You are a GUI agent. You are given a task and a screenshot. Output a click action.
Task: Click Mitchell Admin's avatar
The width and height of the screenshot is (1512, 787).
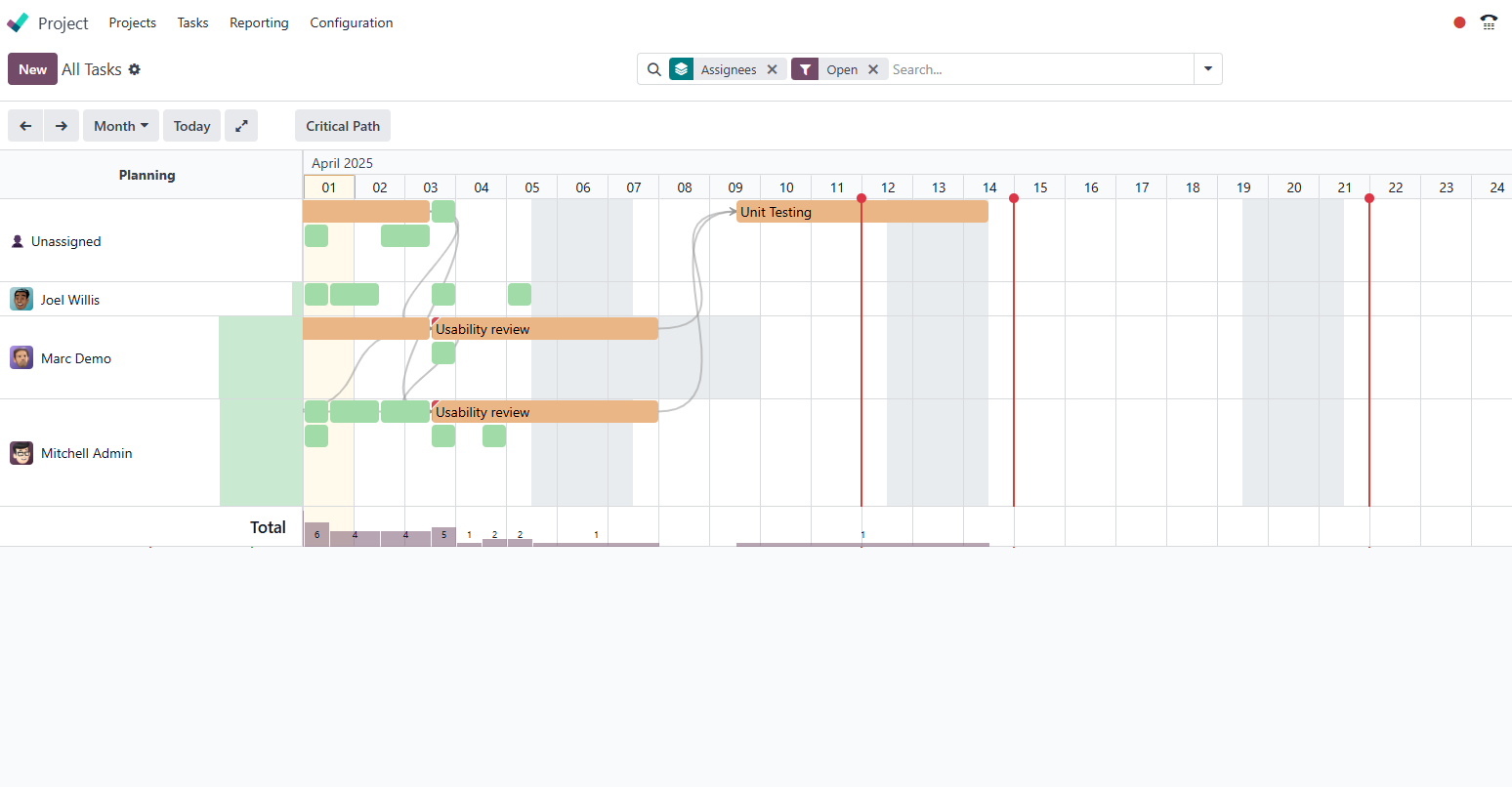21,453
